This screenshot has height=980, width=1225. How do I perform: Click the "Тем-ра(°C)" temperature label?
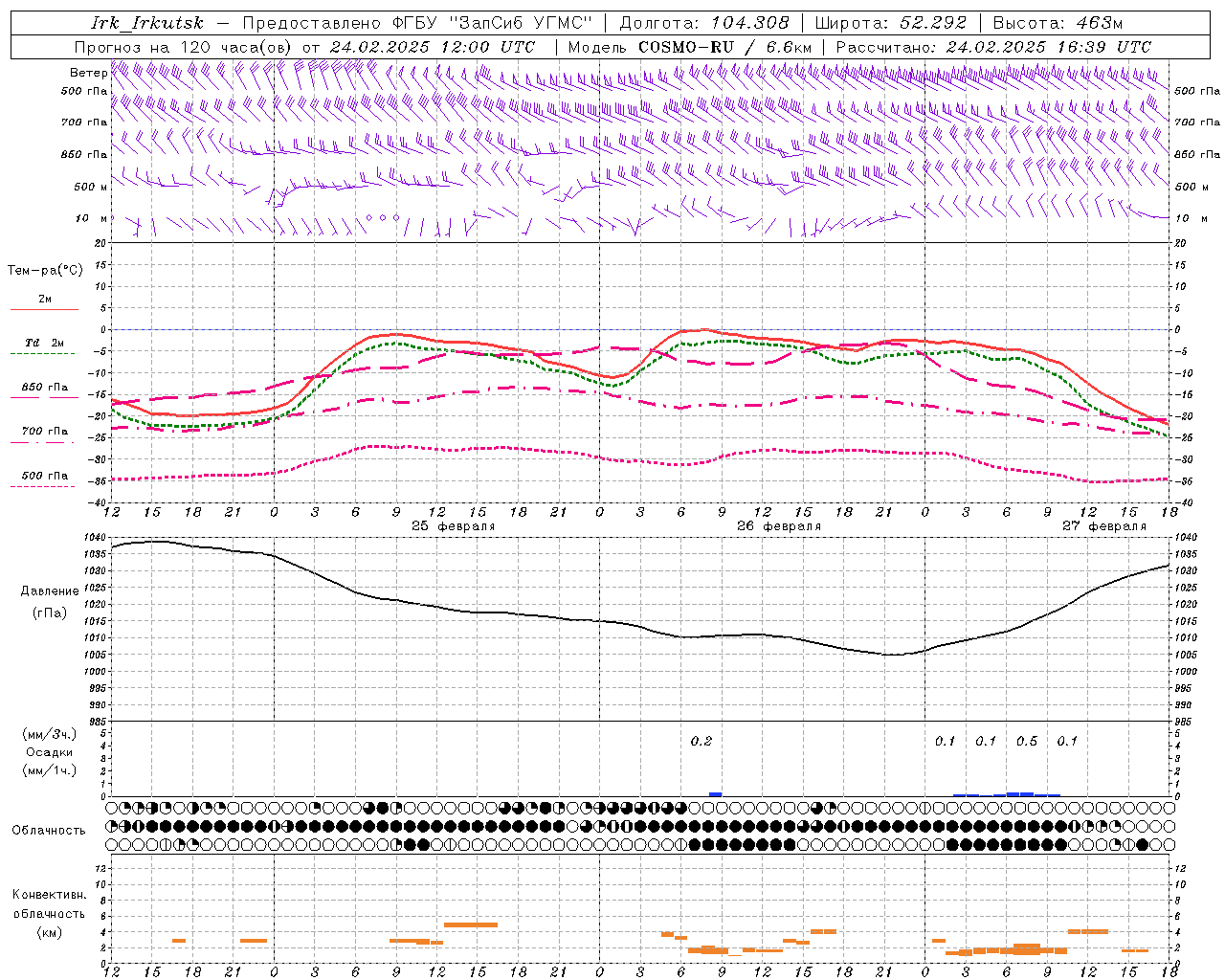pyautogui.click(x=45, y=271)
